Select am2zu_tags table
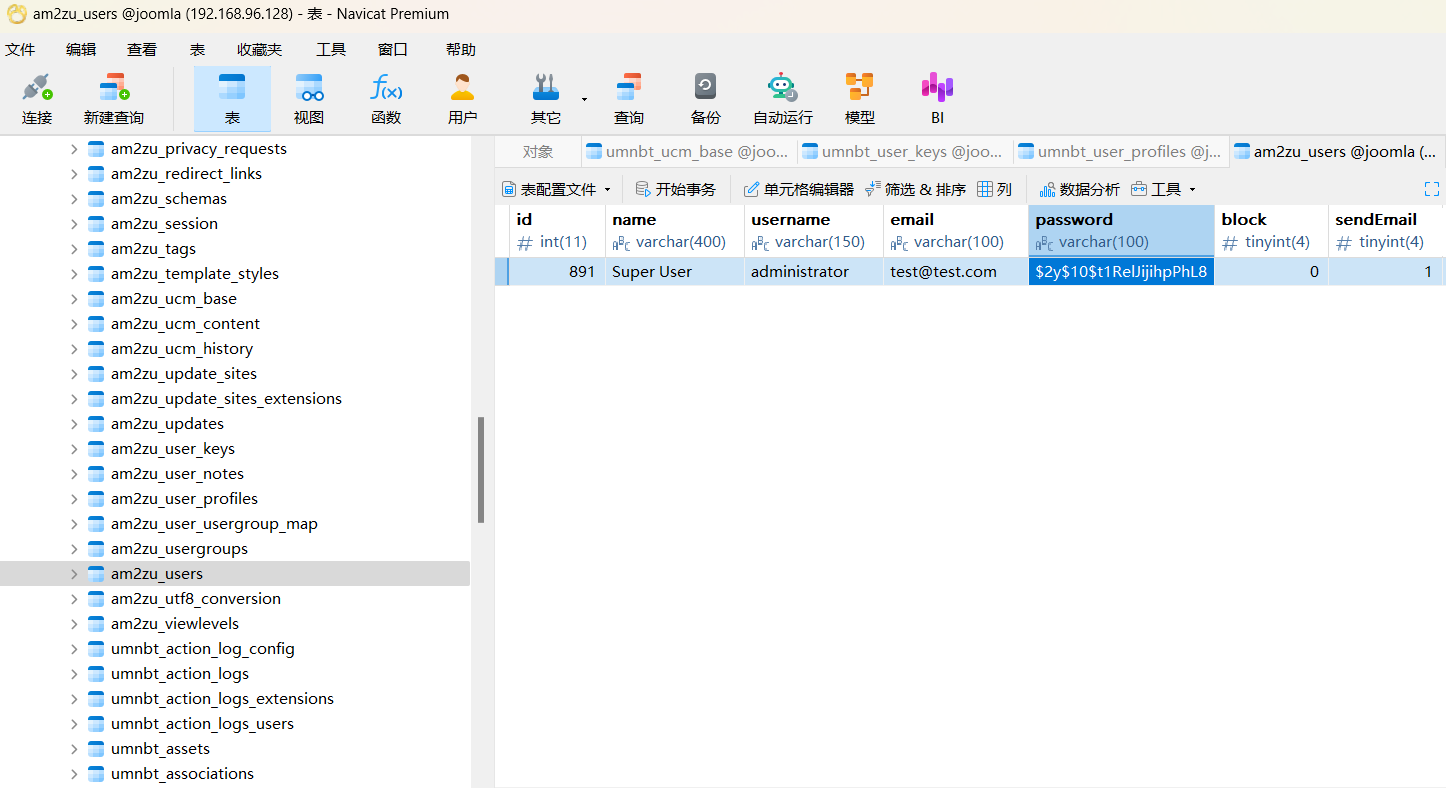This screenshot has width=1446, height=788. tap(153, 249)
